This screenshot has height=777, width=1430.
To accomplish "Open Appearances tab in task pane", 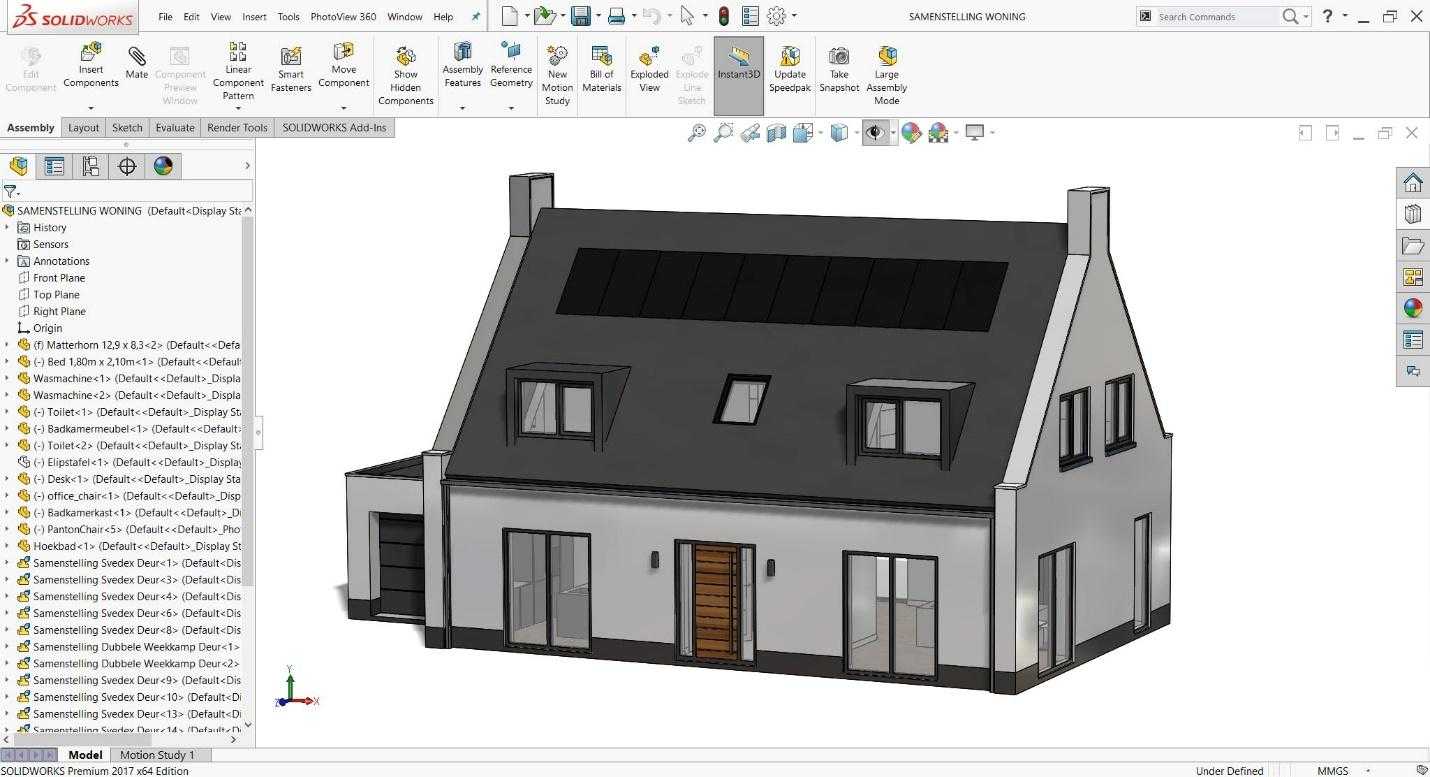I will (1413, 309).
